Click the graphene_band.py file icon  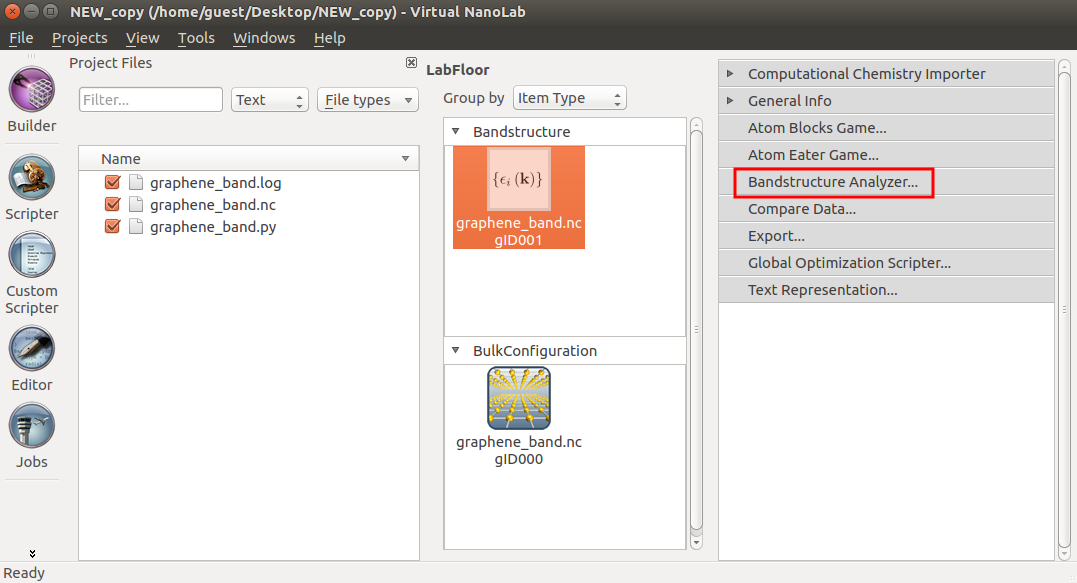pos(136,227)
